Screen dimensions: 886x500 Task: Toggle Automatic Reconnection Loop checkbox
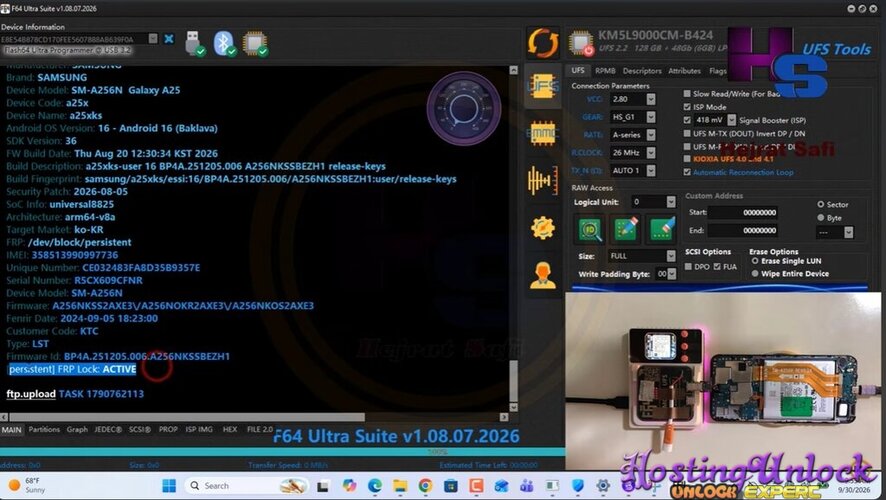pyautogui.click(x=687, y=172)
